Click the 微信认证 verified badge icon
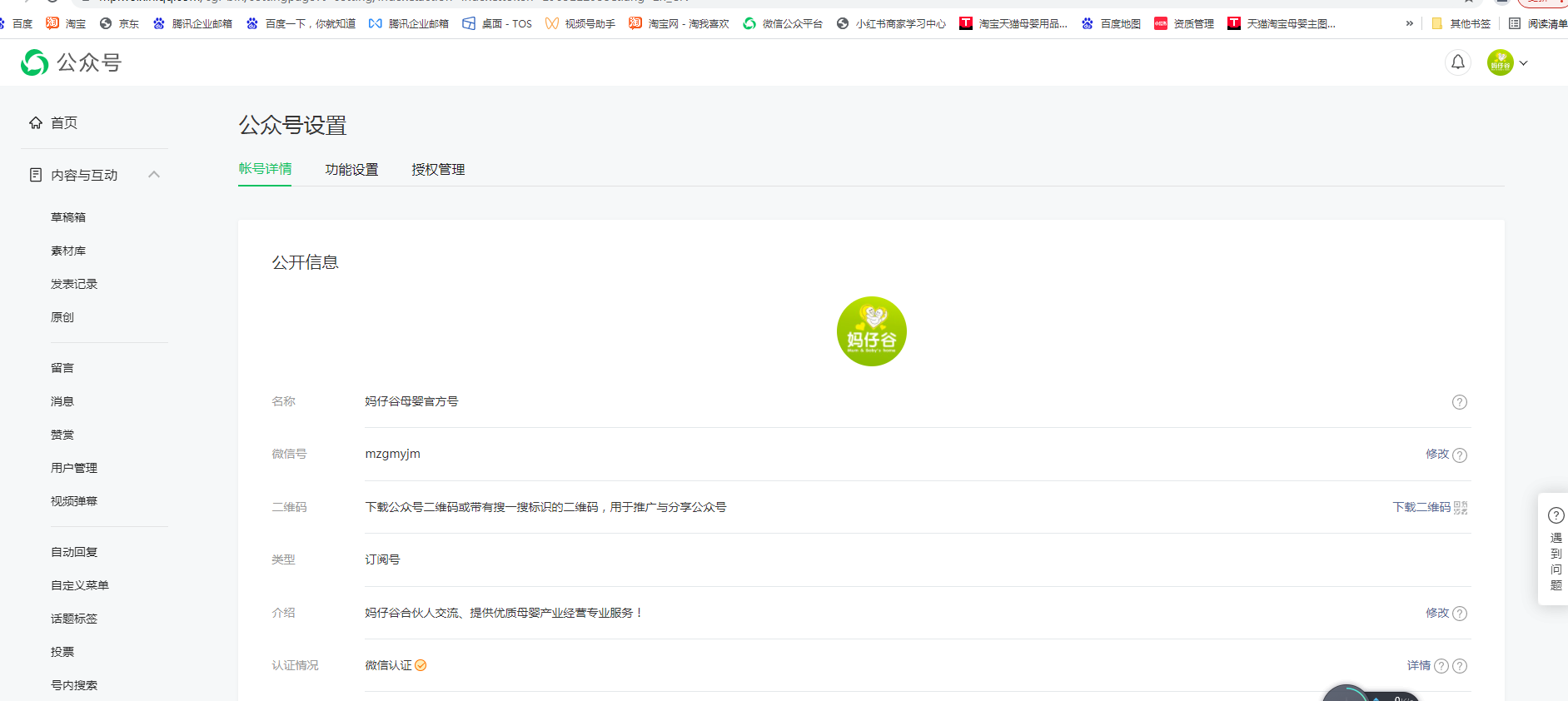Screen dimensions: 1568x701 coord(421,665)
